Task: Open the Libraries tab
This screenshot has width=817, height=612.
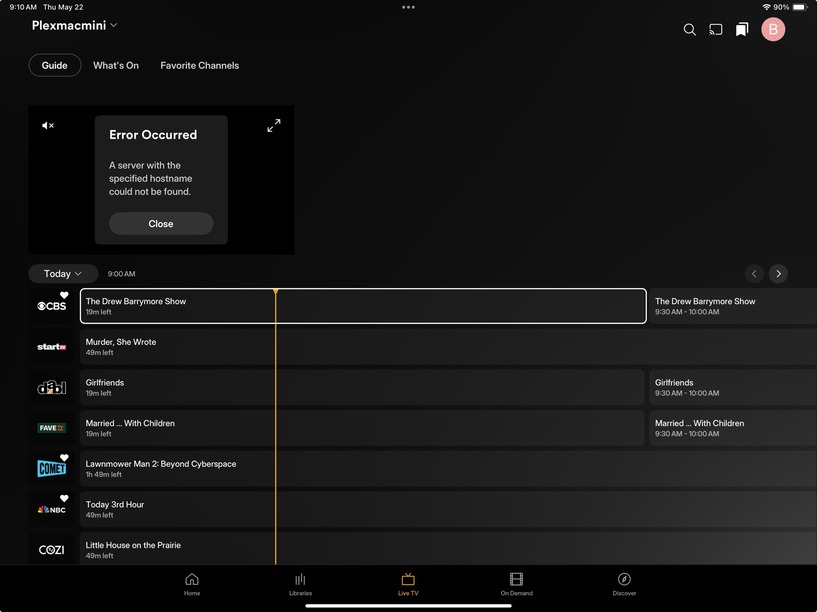Action: pos(300,584)
